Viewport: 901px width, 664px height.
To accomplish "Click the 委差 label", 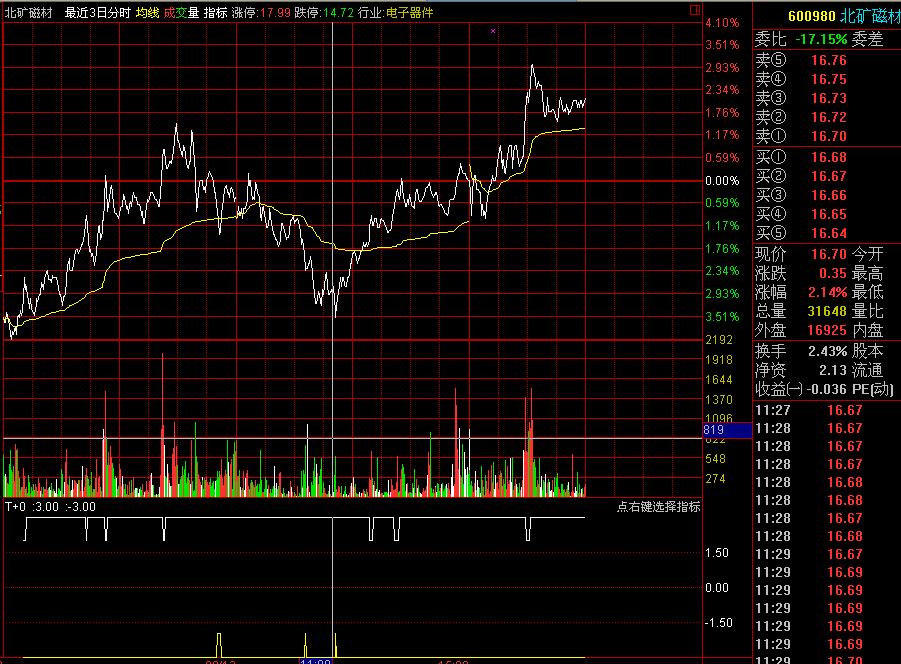I will coord(867,39).
